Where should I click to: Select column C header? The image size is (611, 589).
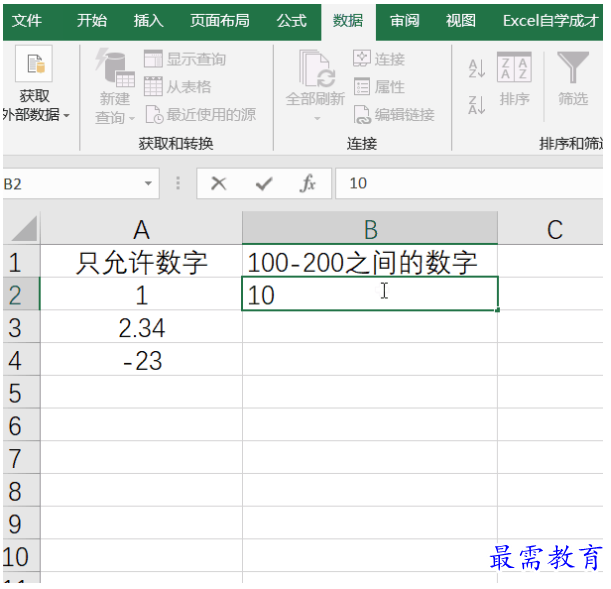coord(551,229)
